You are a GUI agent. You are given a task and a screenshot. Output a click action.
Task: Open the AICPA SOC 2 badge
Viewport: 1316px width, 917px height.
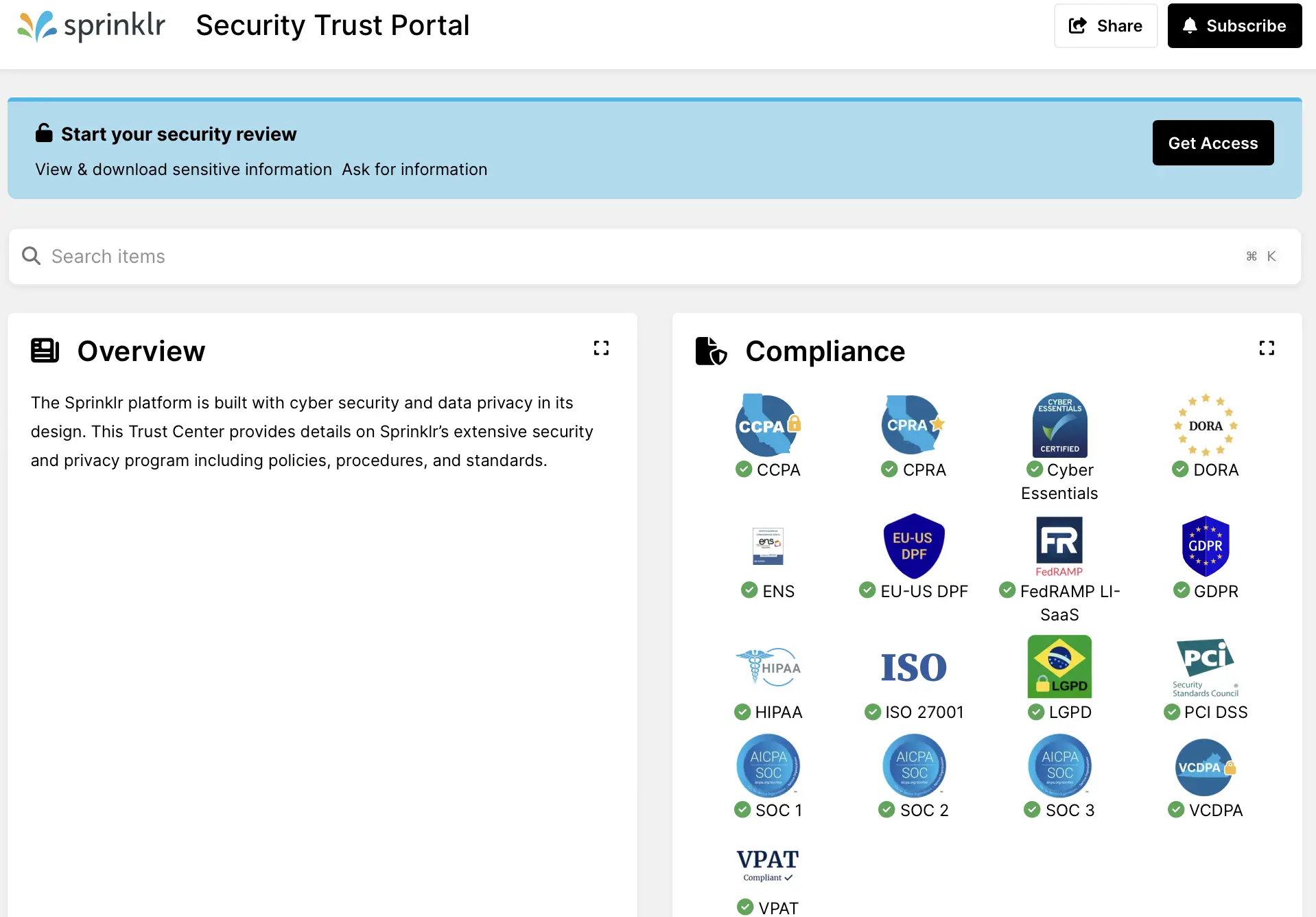pyautogui.click(x=914, y=765)
